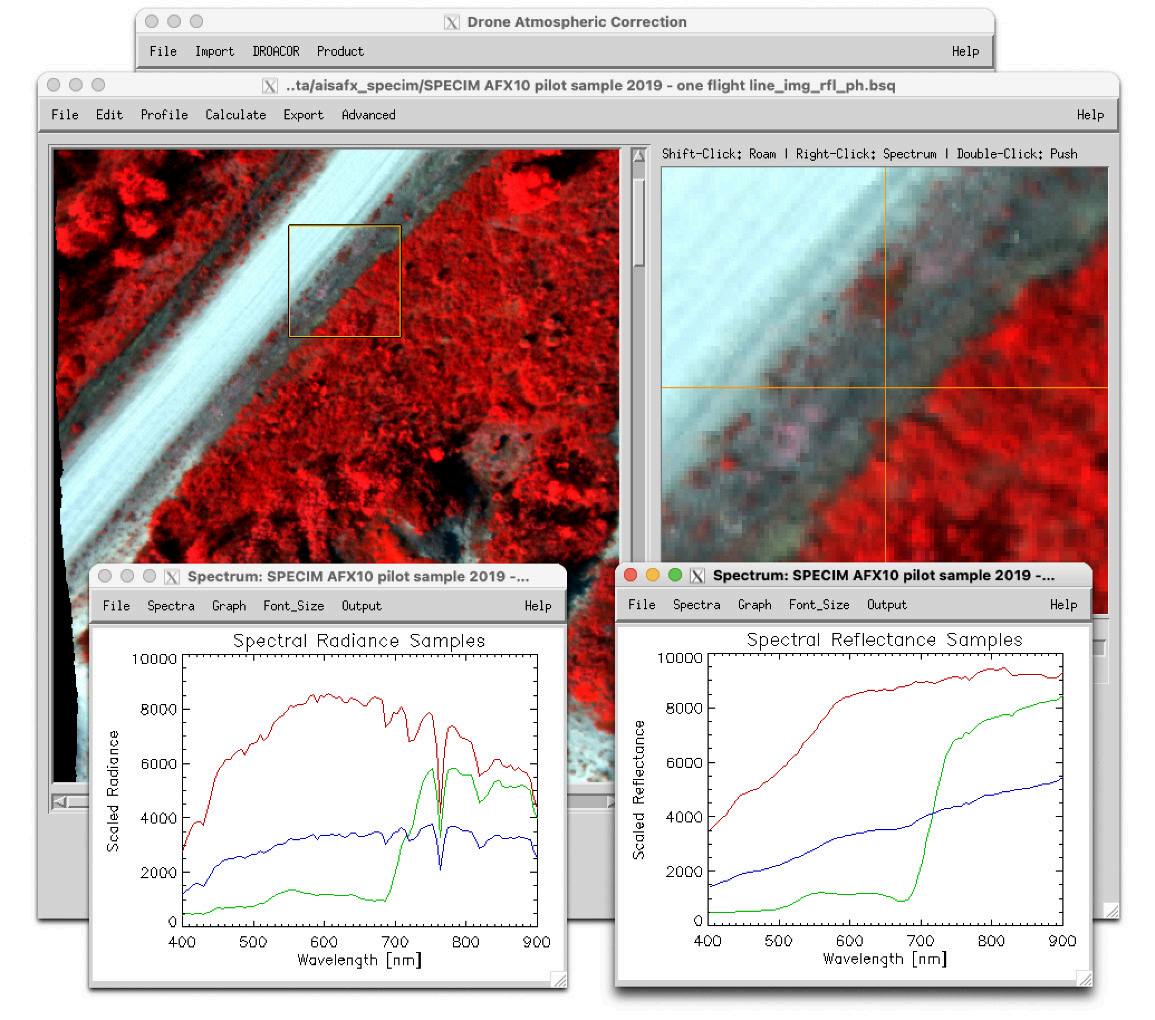Click resize grip of Spectral Reflectance window

[x=1083, y=977]
